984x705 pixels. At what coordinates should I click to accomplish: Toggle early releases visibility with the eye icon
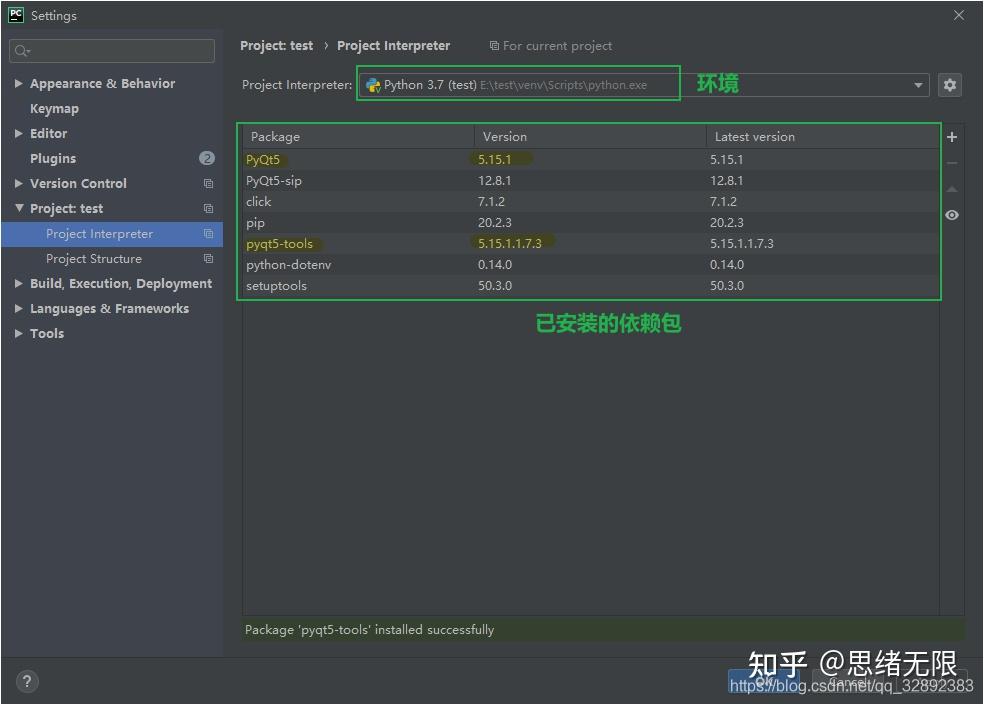[952, 214]
